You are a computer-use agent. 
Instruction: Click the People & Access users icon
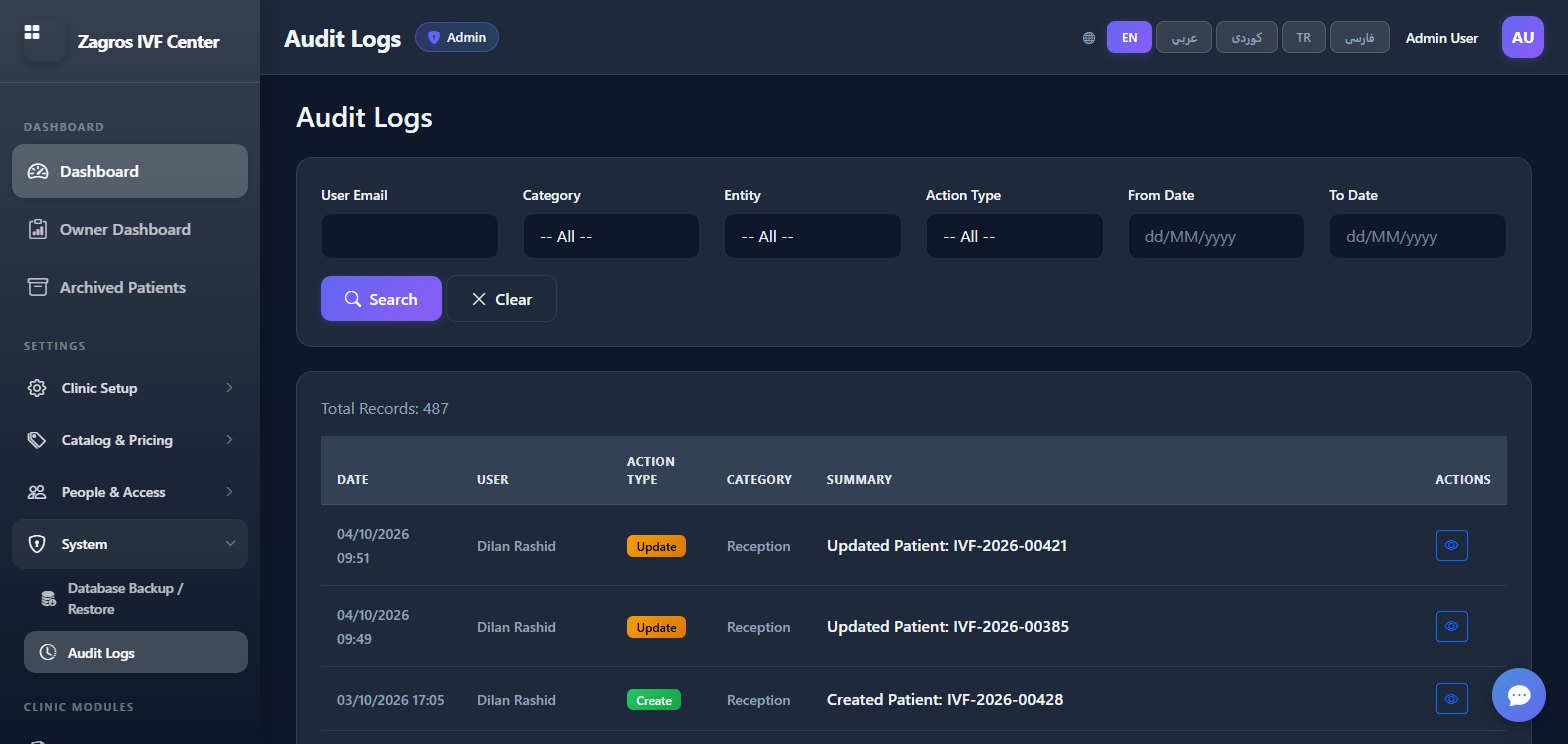click(x=38, y=492)
